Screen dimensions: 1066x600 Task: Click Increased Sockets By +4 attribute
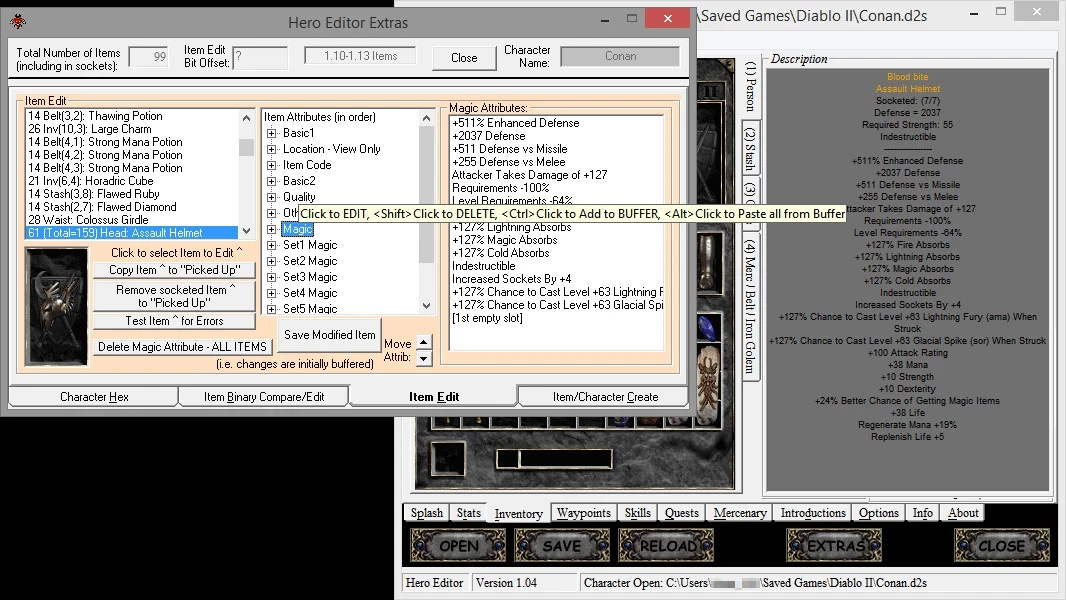(512, 279)
